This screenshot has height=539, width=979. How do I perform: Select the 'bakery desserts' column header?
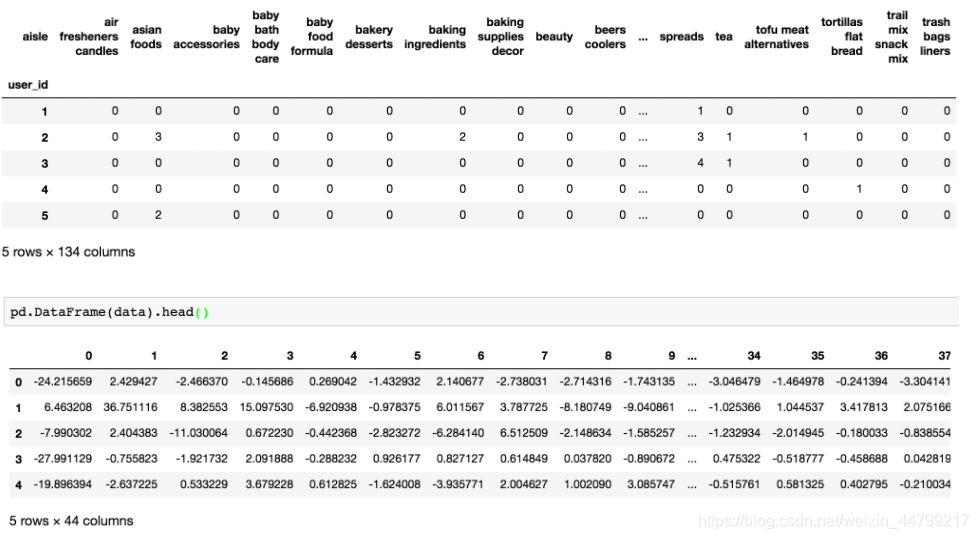[x=369, y=37]
